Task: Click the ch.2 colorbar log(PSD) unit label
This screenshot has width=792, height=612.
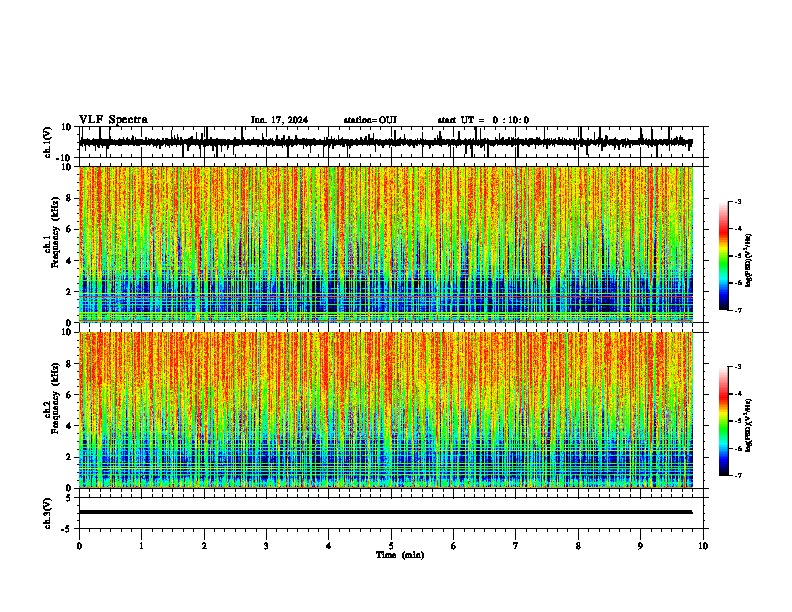Action: (749, 425)
